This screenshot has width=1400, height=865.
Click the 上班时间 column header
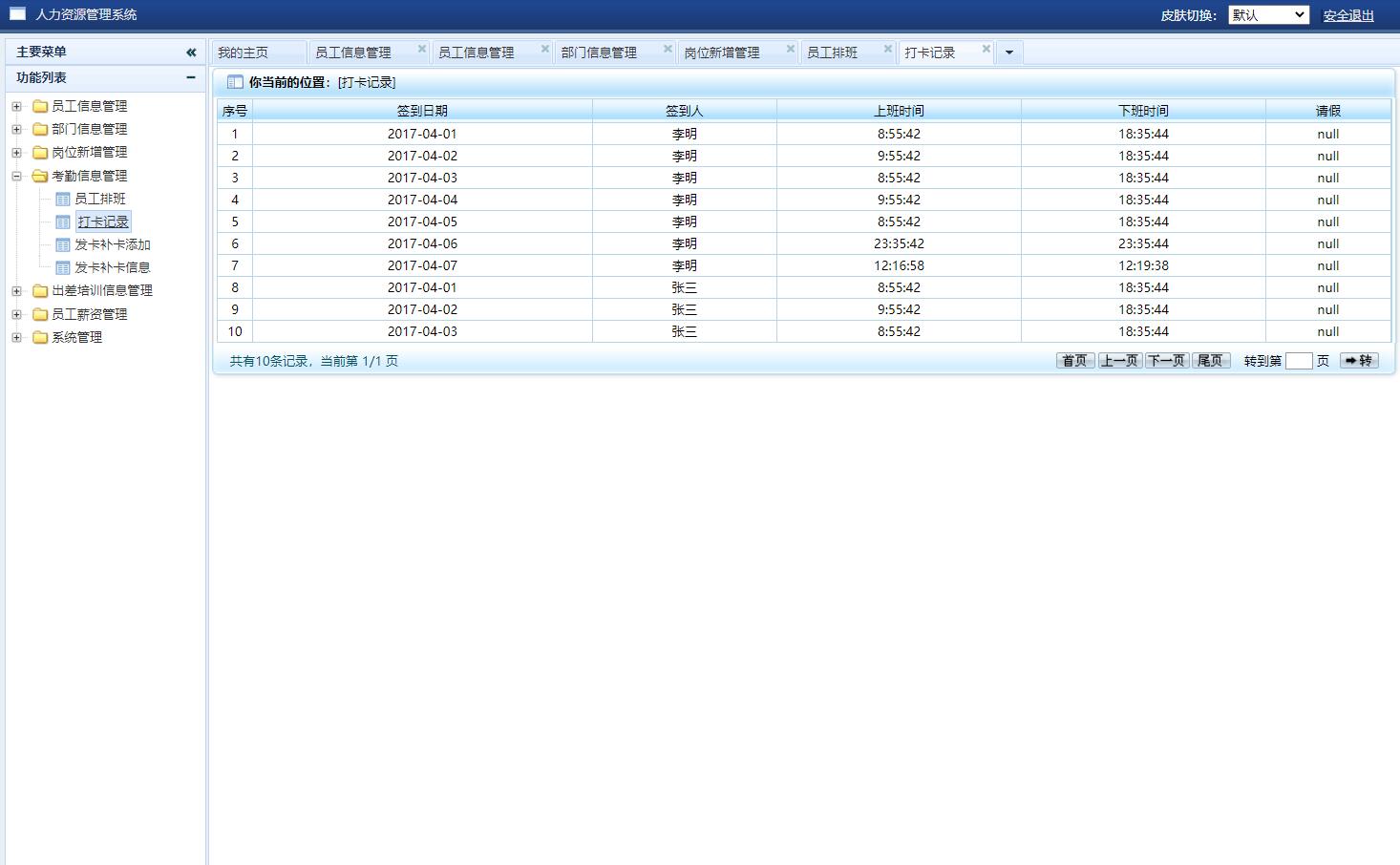coord(900,111)
